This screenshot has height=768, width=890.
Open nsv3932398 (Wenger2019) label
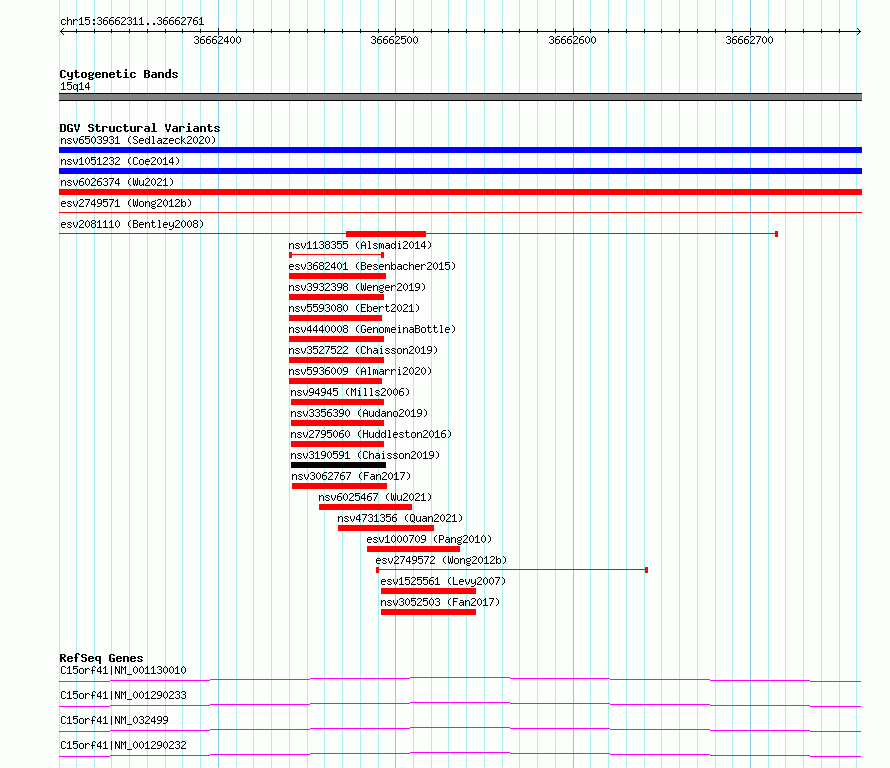pos(357,287)
